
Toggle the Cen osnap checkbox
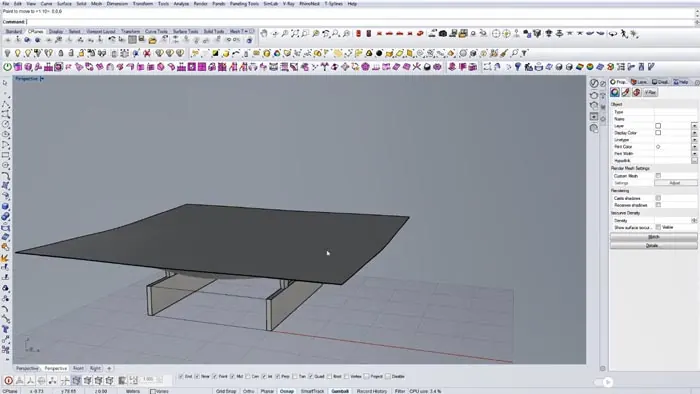point(248,377)
